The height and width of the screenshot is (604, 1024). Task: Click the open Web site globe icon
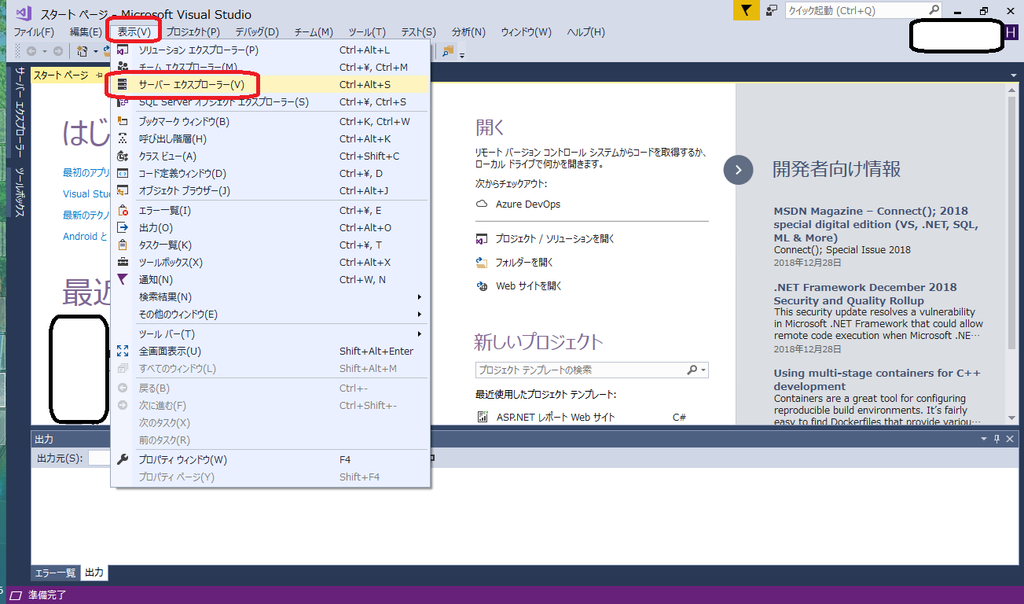481,286
